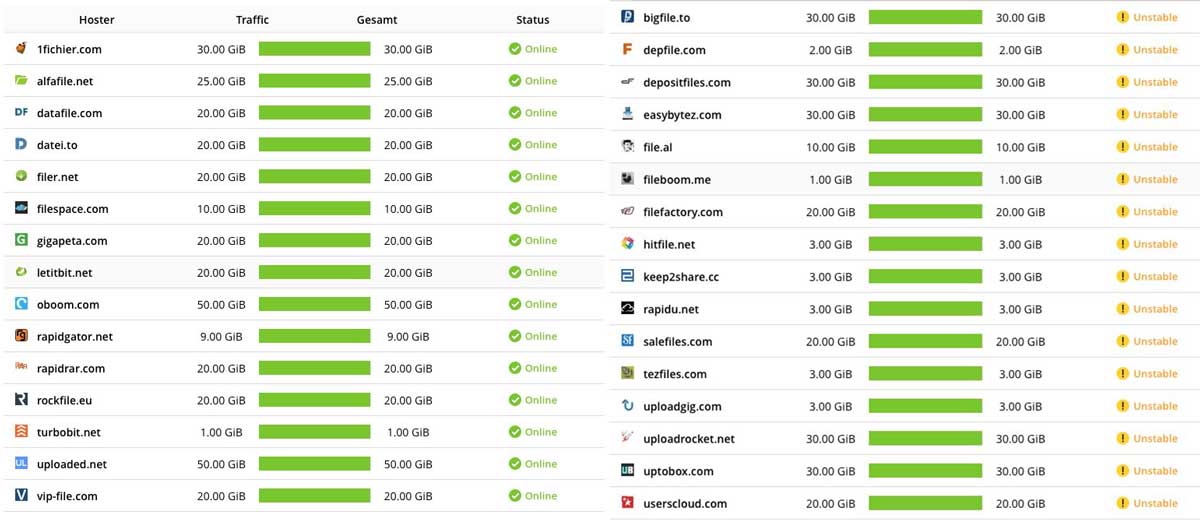Viewport: 1200px width, 520px height.
Task: Click the alfafile.net folder icon
Action: pos(21,81)
